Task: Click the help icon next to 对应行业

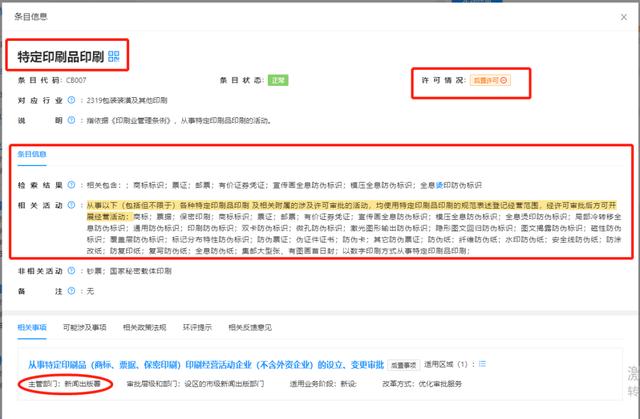Action: 71,100
